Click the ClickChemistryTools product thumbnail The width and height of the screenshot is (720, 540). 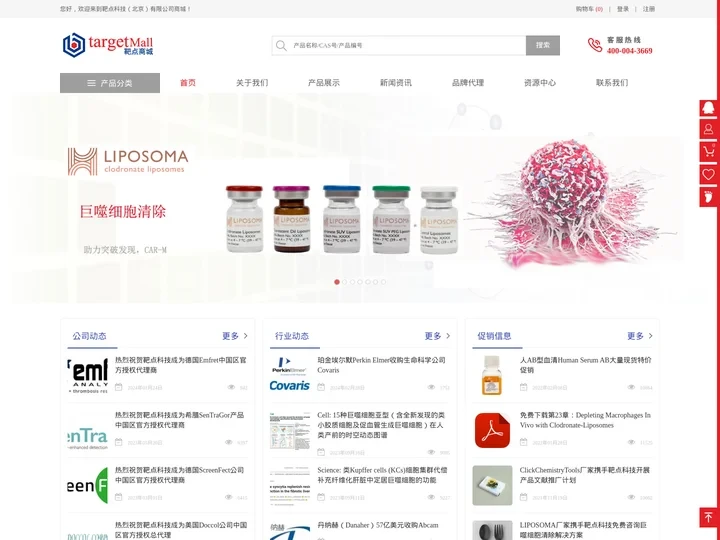tap(492, 485)
